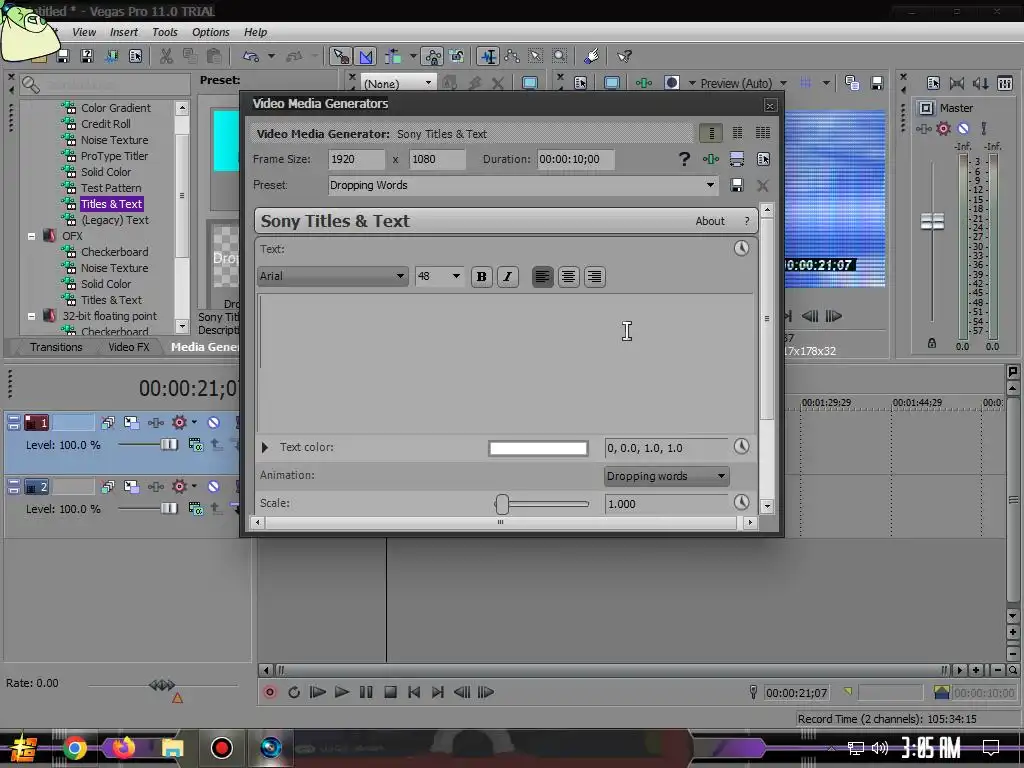Click the About link in Sony Titles & Text
The width and height of the screenshot is (1024, 768).
tap(710, 221)
